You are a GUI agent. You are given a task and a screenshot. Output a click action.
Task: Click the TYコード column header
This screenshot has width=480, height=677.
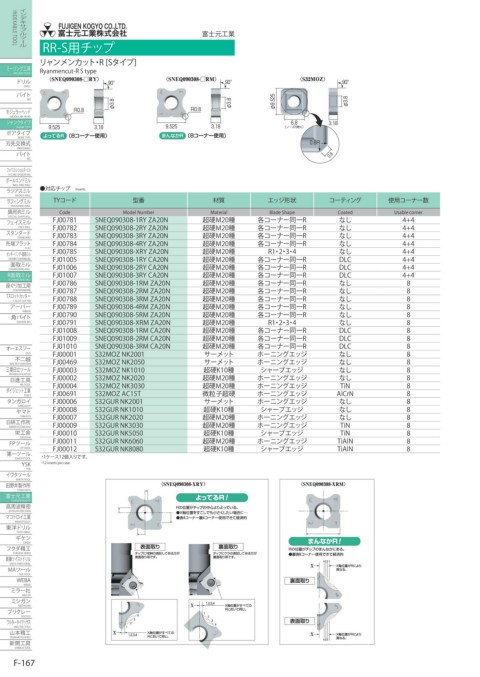65,200
